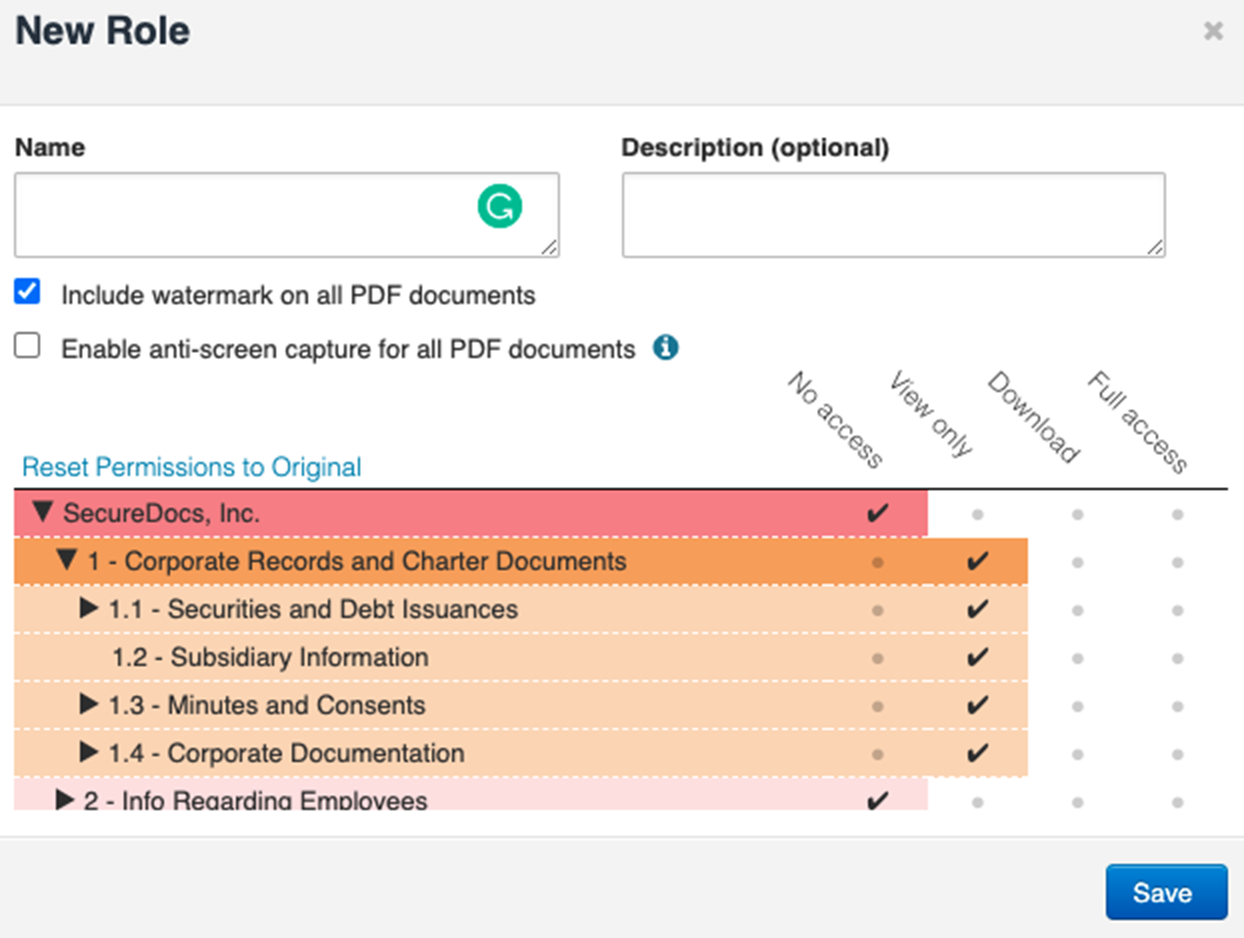
Task: Enable anti-screen capture for all PDF documents
Action: (x=27, y=347)
